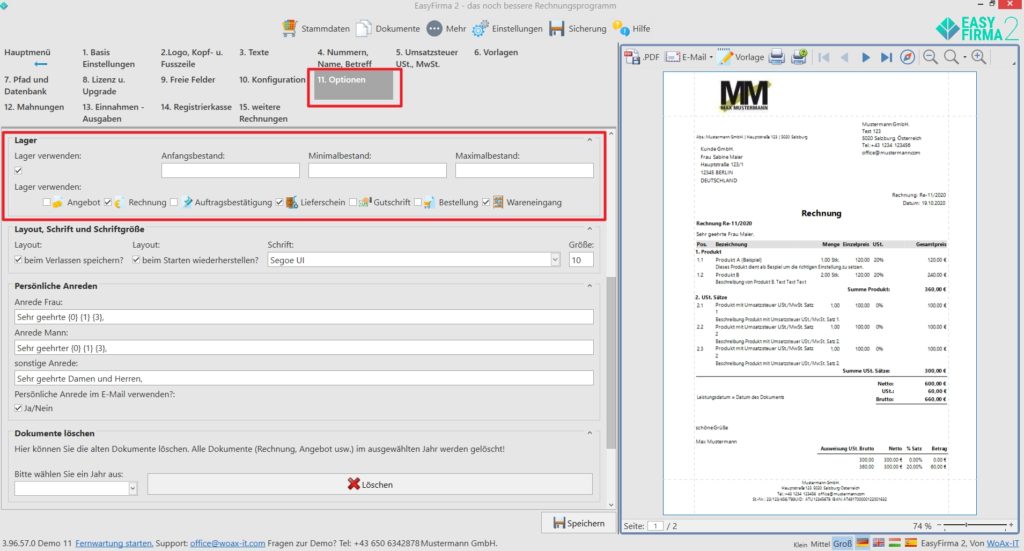
Task: Collapse the Lager section
Action: tap(590, 140)
